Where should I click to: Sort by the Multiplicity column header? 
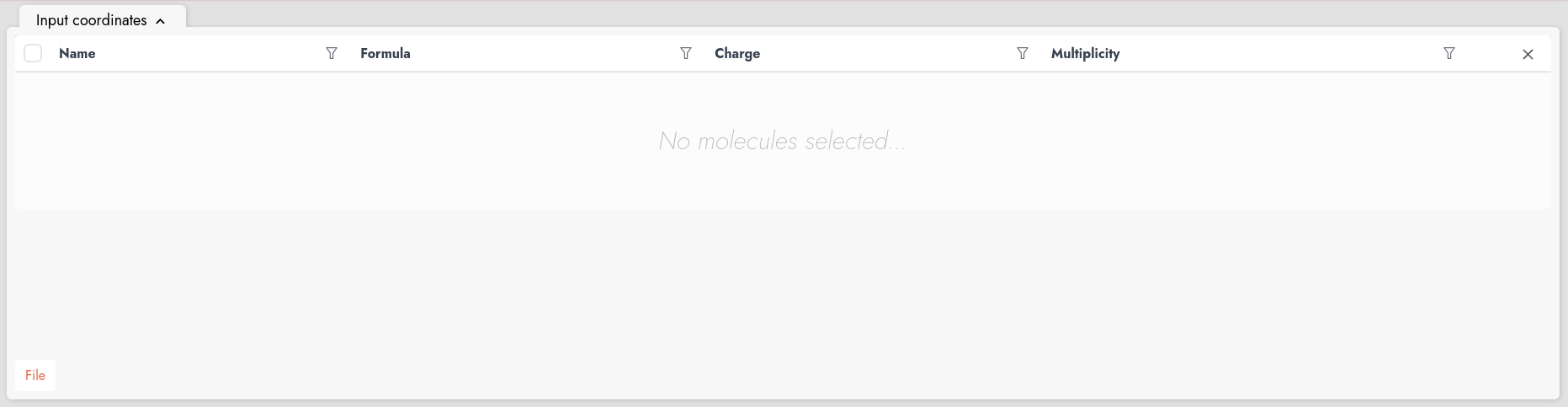click(x=1085, y=53)
